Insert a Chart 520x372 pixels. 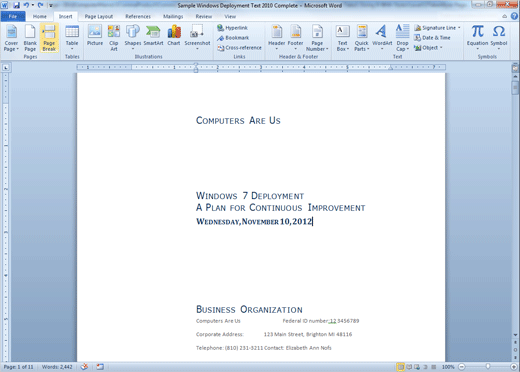(174, 36)
